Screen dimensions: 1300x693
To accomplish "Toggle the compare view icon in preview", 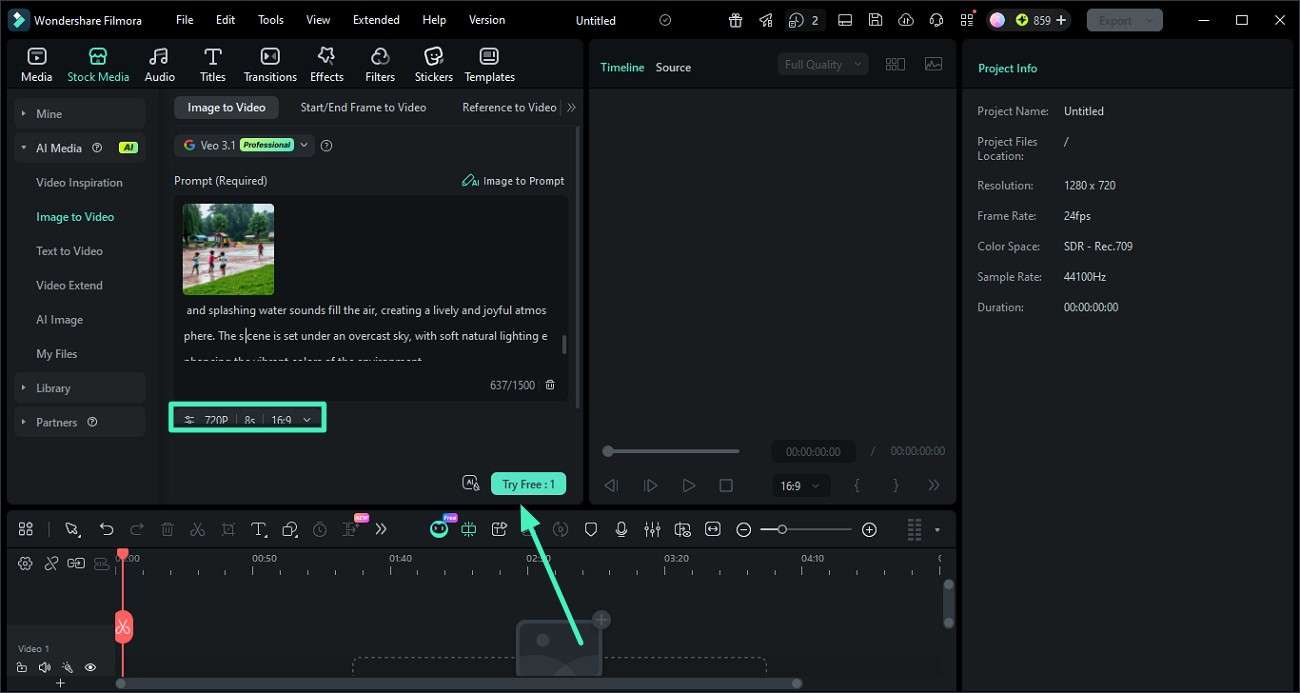I will (895, 64).
